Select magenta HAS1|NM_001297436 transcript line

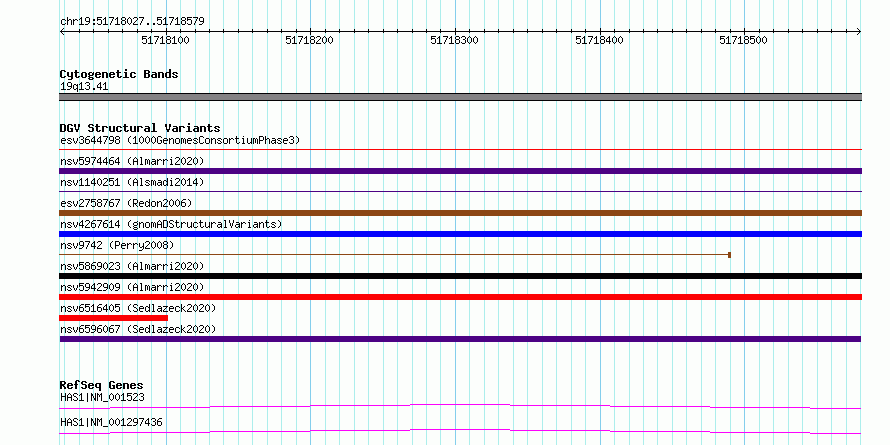tap(460, 431)
